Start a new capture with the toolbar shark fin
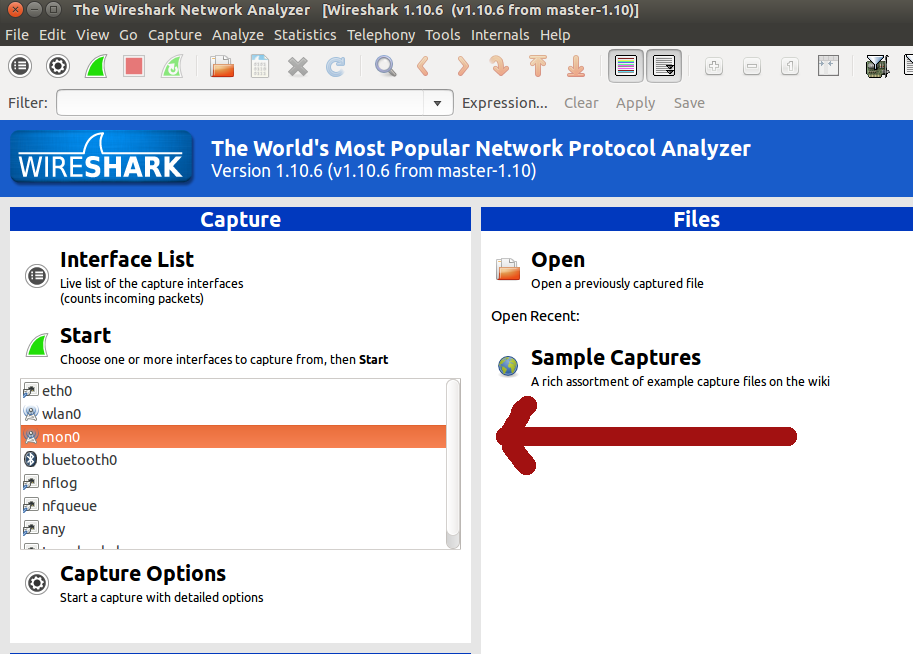The image size is (913, 654). pyautogui.click(x=96, y=67)
